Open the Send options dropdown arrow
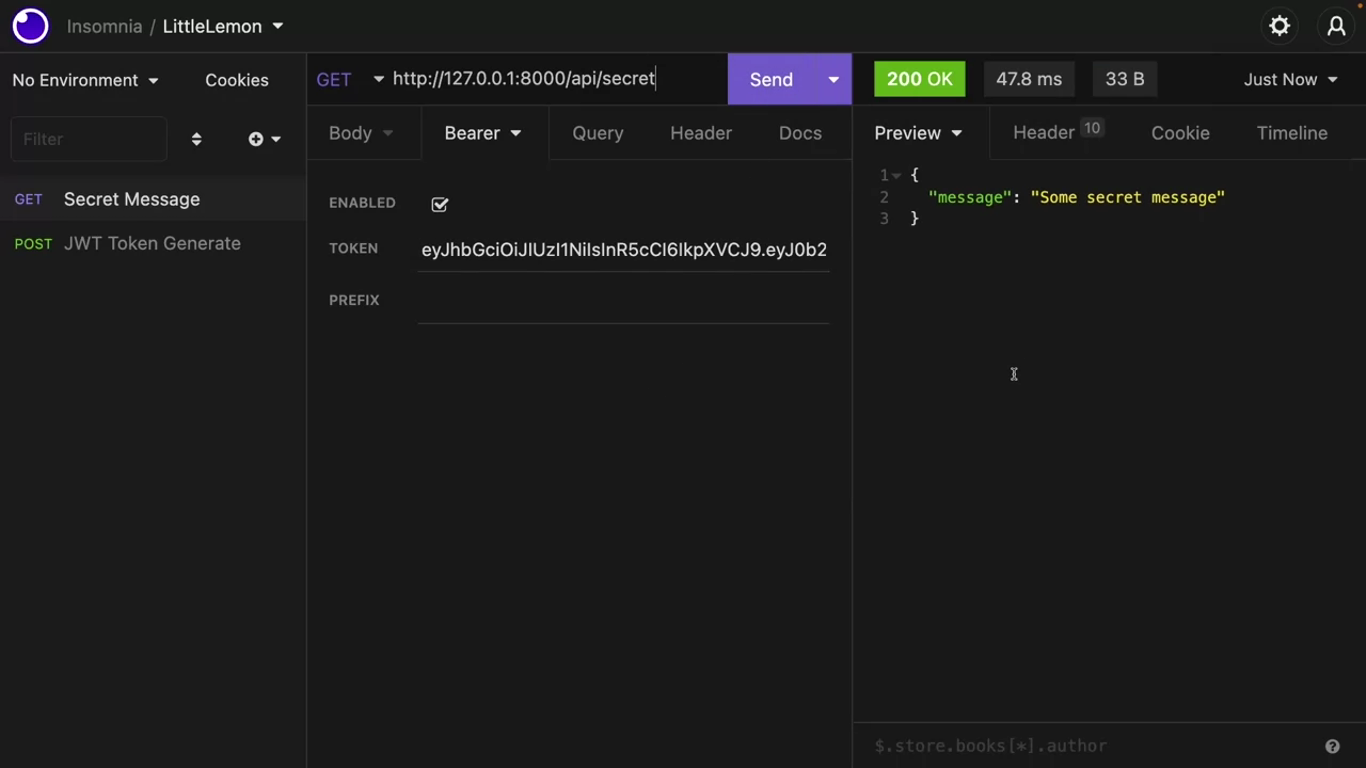The width and height of the screenshot is (1366, 768). pos(833,79)
